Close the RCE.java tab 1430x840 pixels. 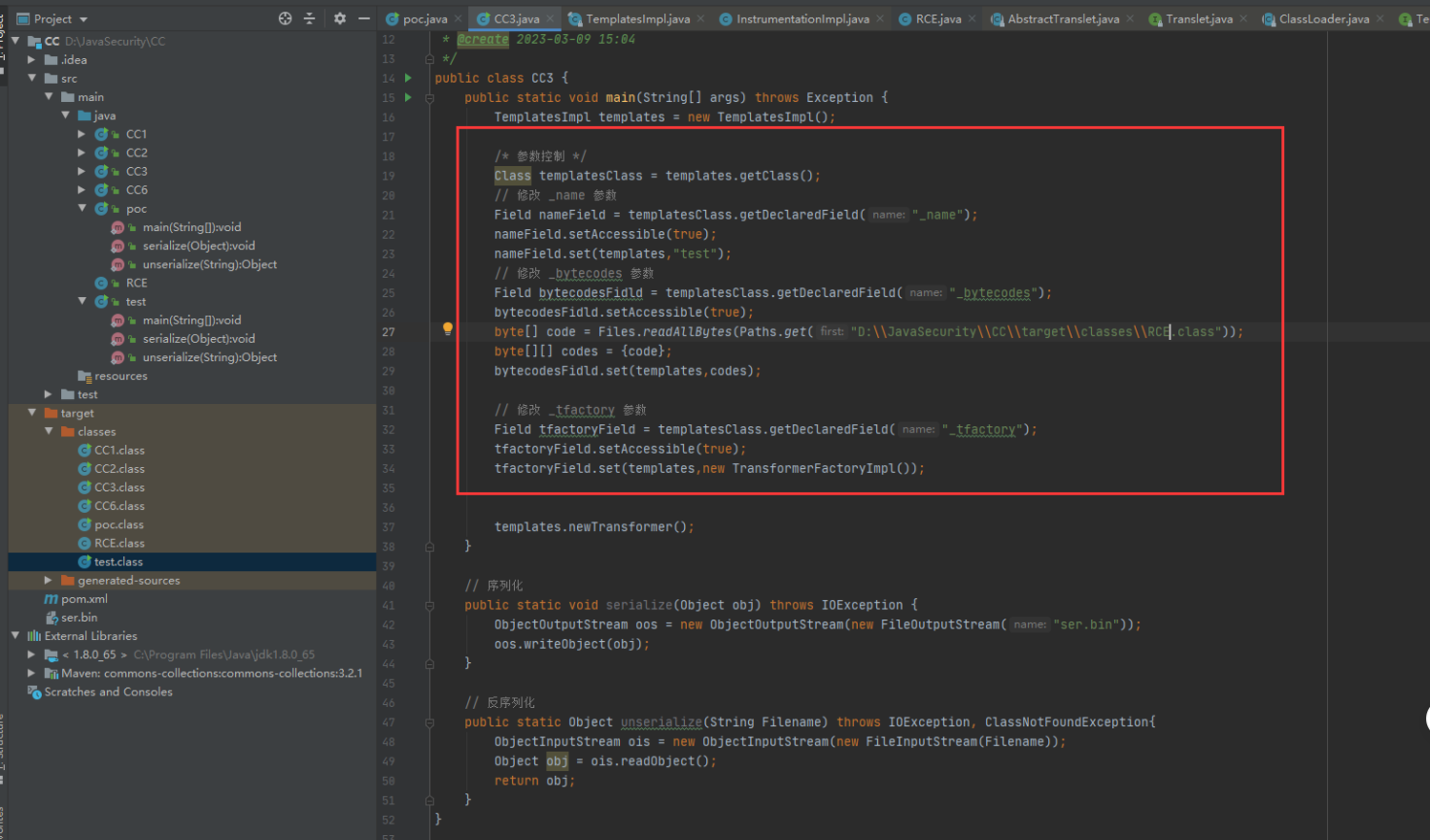click(972, 18)
